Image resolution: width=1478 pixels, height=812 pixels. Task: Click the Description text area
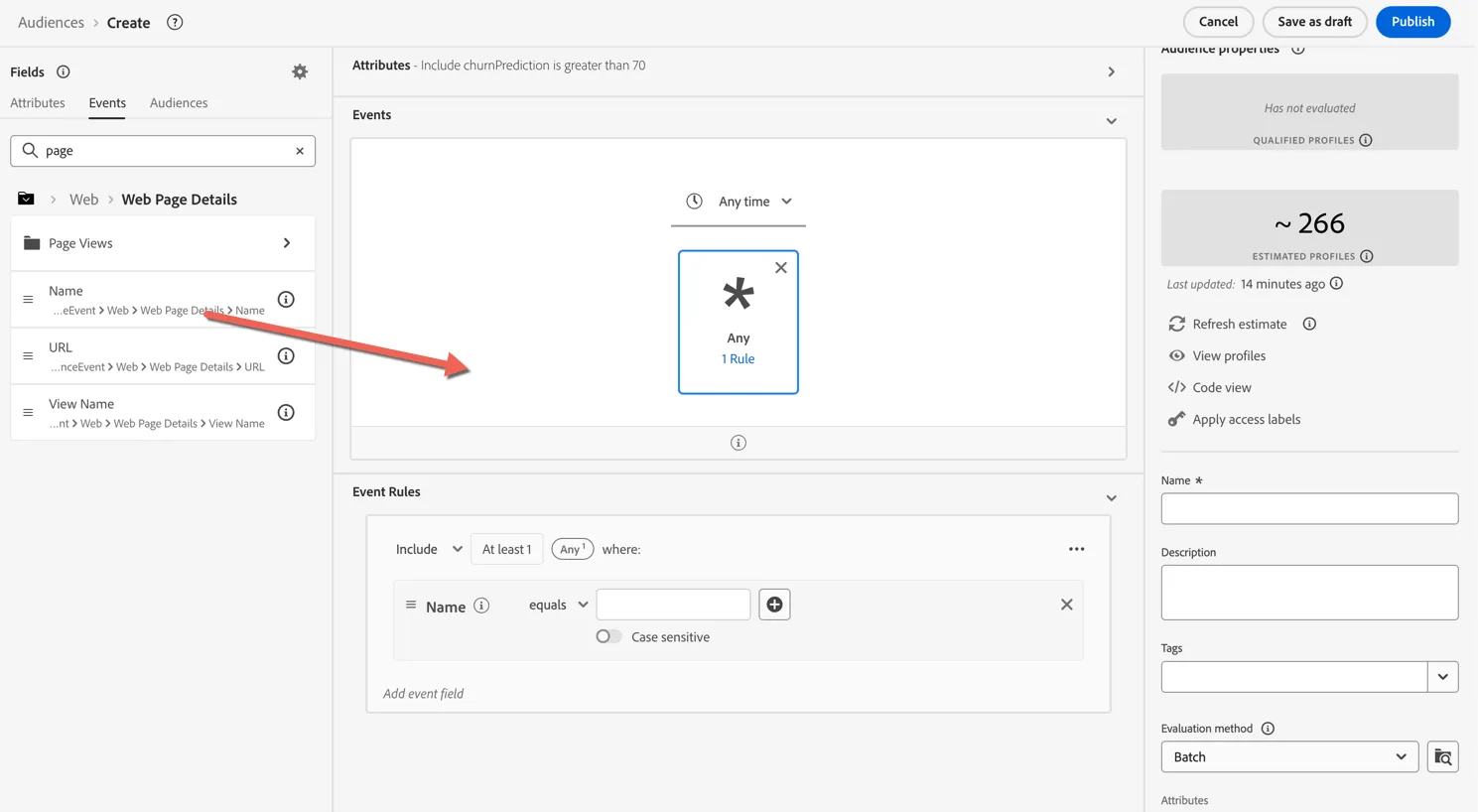1309,593
